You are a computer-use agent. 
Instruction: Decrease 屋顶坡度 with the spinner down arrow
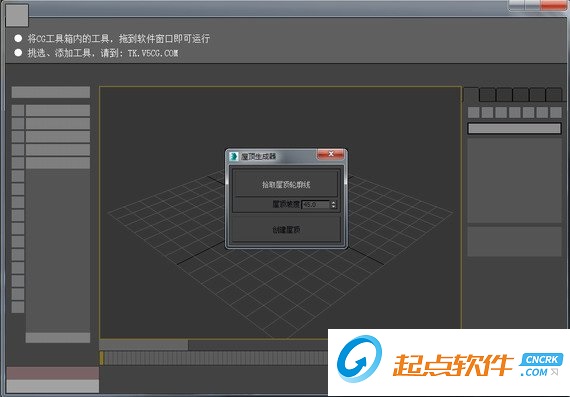click(333, 207)
